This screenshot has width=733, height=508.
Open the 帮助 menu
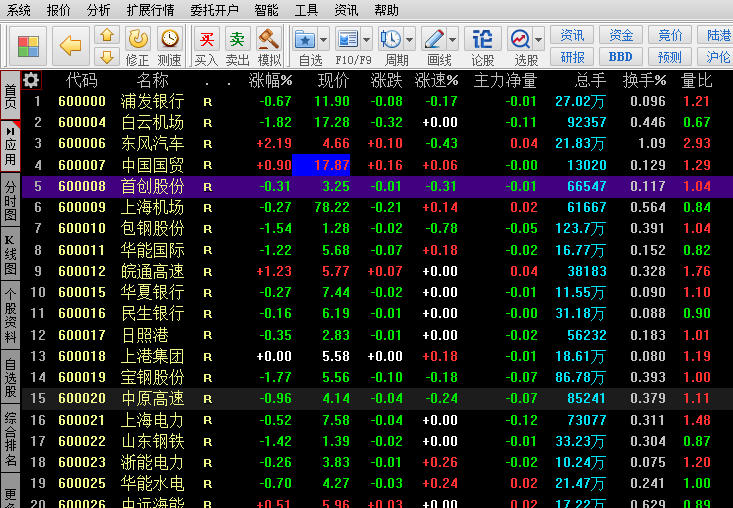387,10
